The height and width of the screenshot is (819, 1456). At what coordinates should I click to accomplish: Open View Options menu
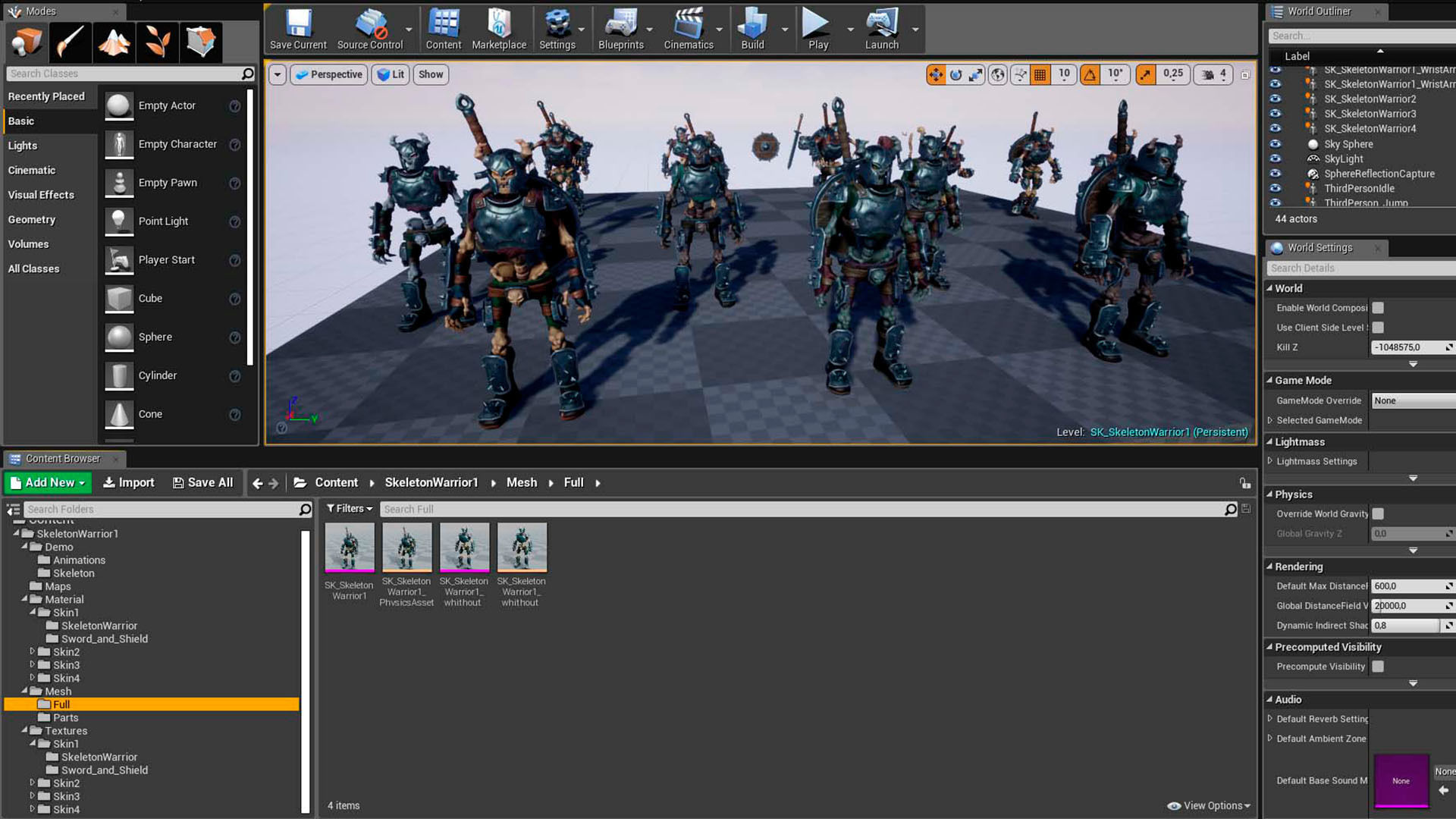(x=1209, y=805)
